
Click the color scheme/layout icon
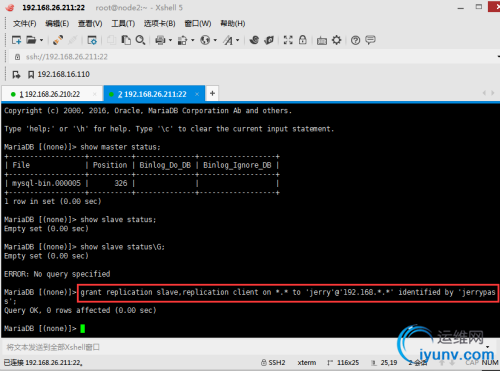click(x=182, y=40)
